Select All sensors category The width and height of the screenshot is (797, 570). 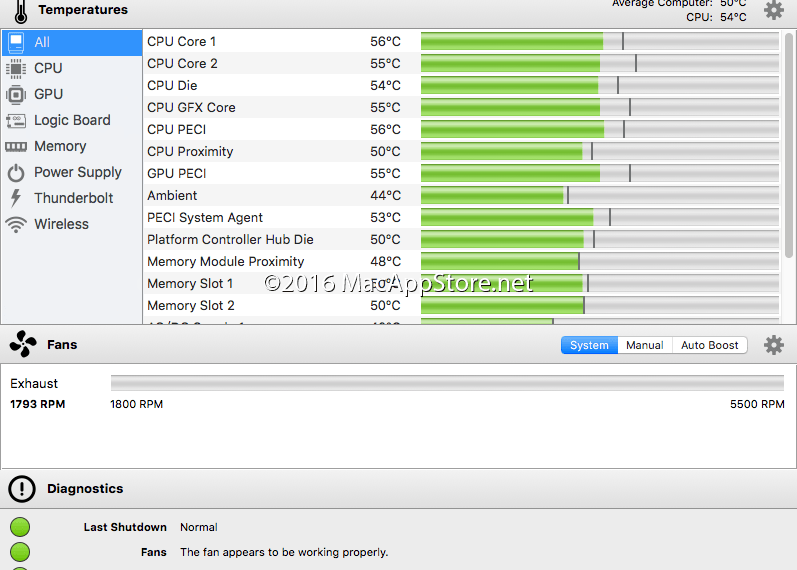click(x=72, y=42)
